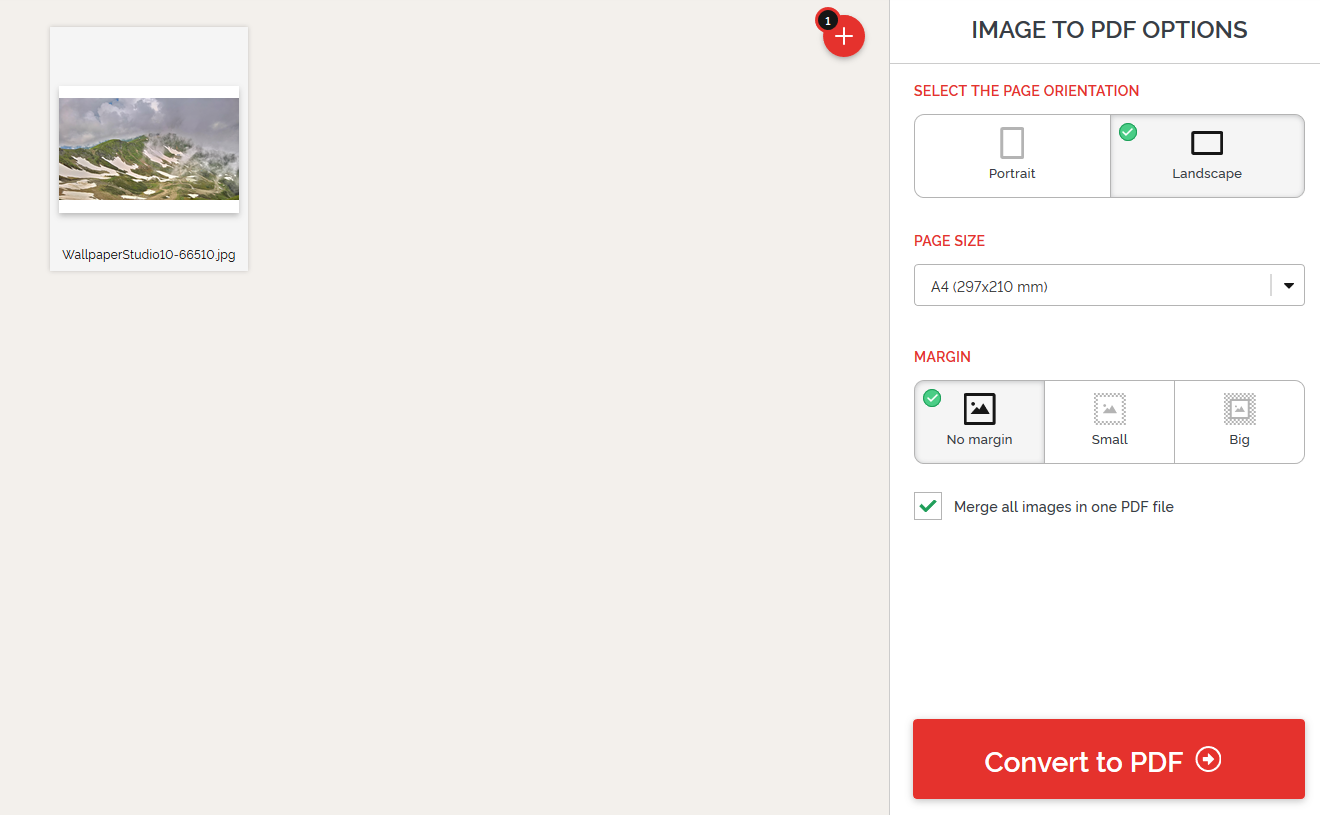
Task: Select the Portrait orientation label
Action: (x=1012, y=174)
